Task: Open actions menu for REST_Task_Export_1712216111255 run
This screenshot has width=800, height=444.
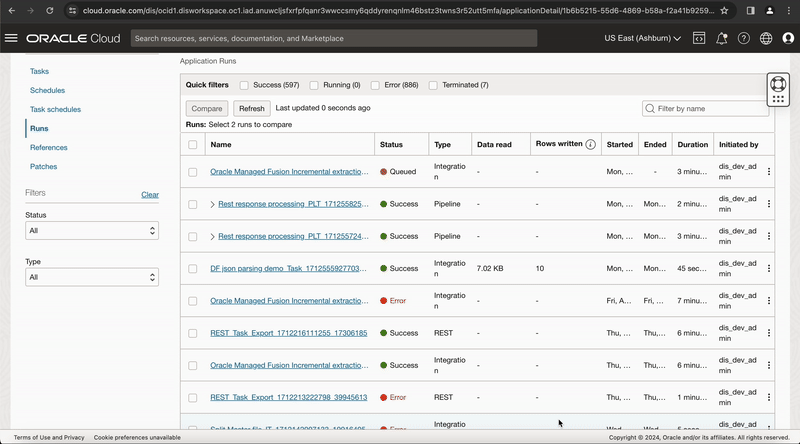Action: 769,333
